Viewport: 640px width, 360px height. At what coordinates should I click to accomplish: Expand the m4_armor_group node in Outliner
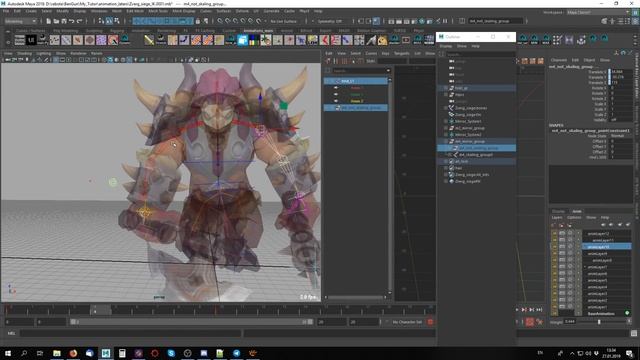click(x=446, y=141)
